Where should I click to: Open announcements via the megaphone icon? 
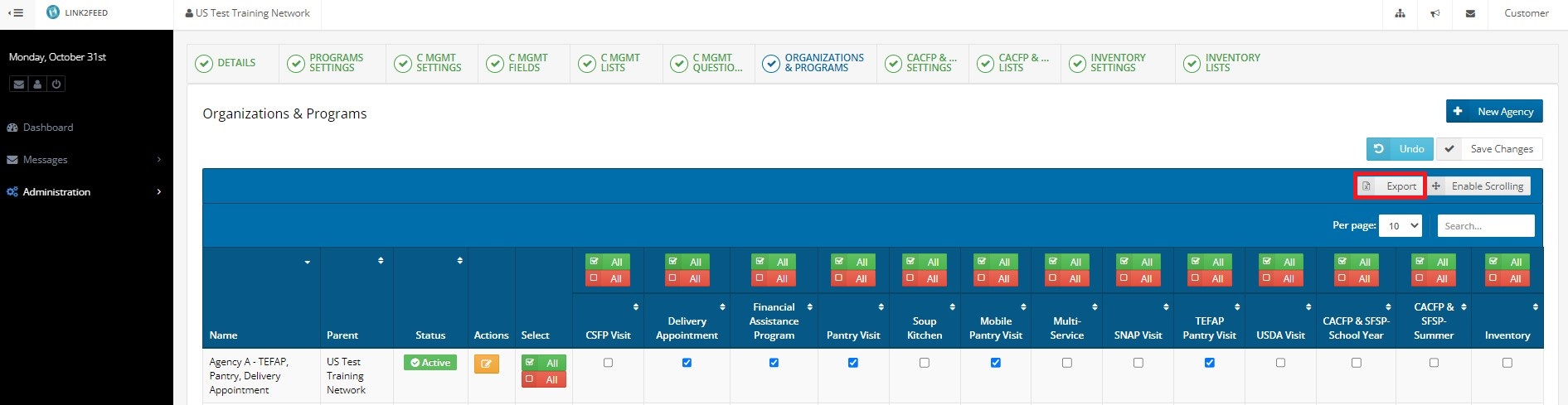point(1435,13)
